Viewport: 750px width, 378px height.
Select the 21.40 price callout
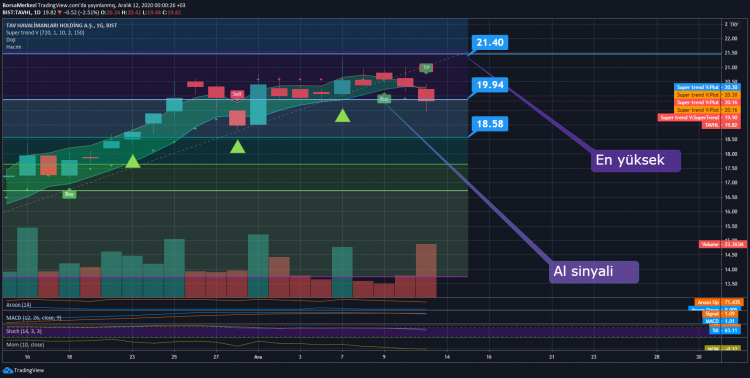click(490, 43)
